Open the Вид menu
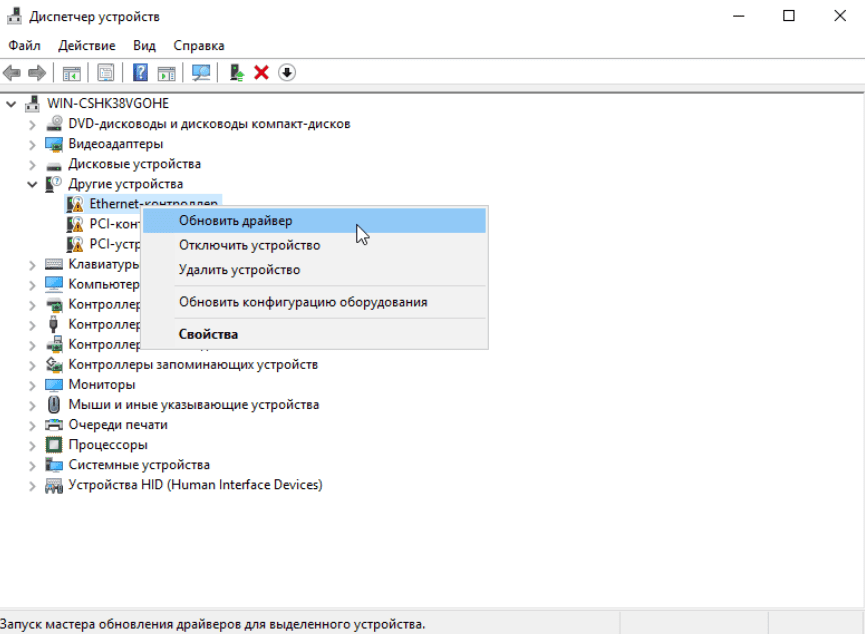This screenshot has width=865, height=634. [x=144, y=45]
